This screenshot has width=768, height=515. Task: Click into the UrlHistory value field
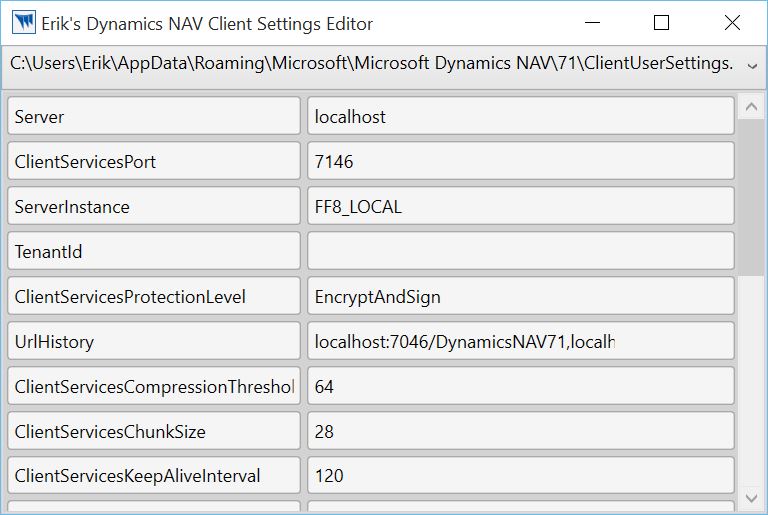(521, 341)
